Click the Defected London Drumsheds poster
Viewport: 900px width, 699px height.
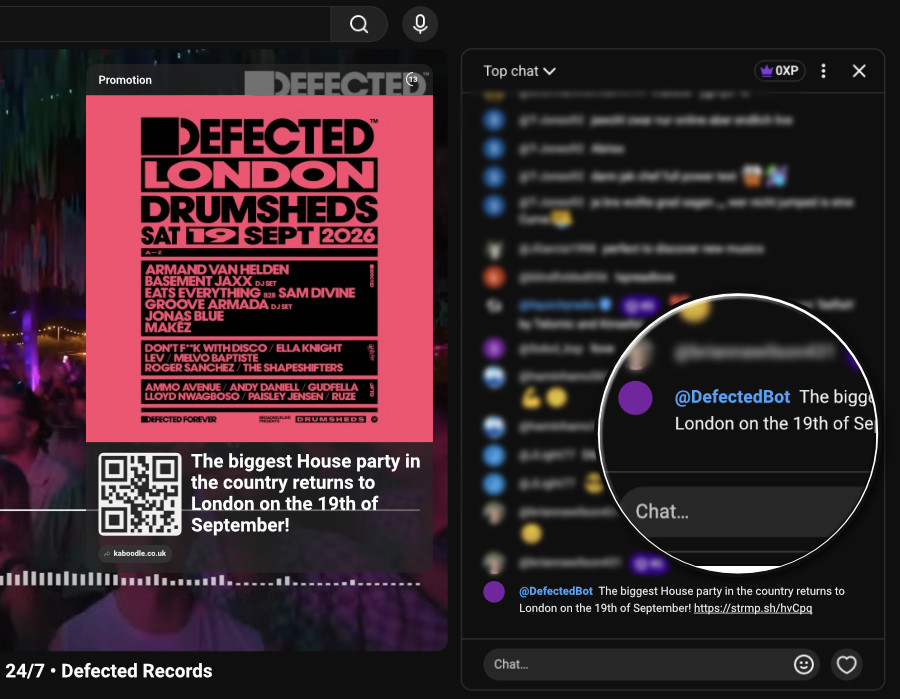[259, 269]
